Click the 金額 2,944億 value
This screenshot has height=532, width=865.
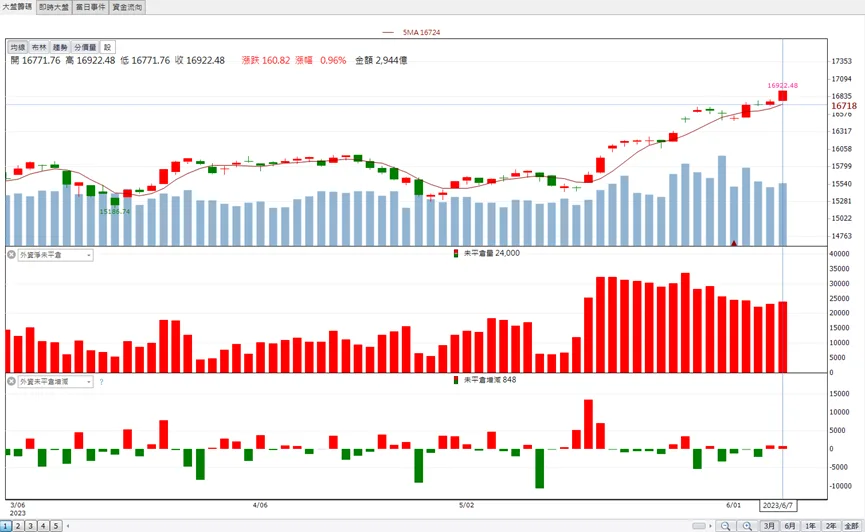click(381, 61)
